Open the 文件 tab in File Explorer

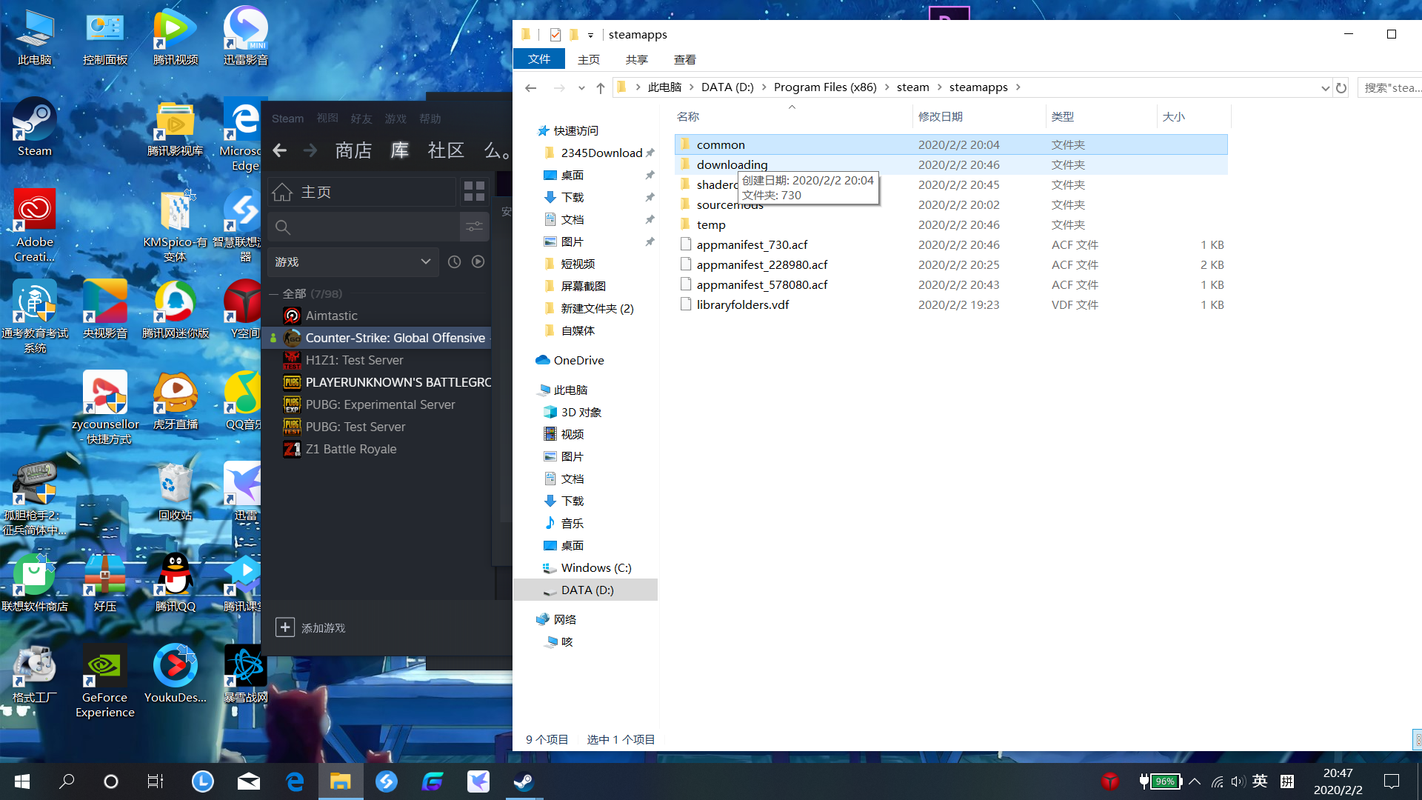coord(539,60)
